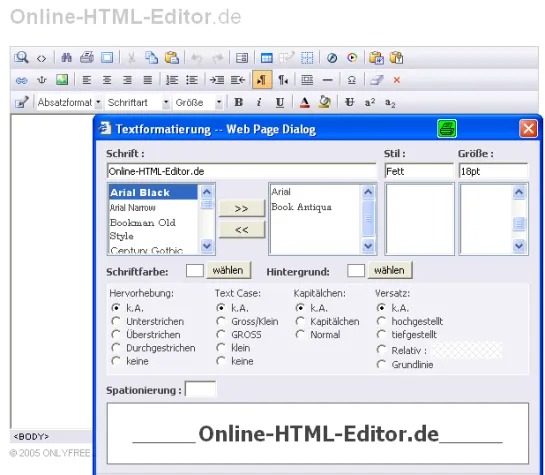This screenshot has height=475, width=545.
Task: Select Gross/Klein text case radio
Action: (221, 321)
